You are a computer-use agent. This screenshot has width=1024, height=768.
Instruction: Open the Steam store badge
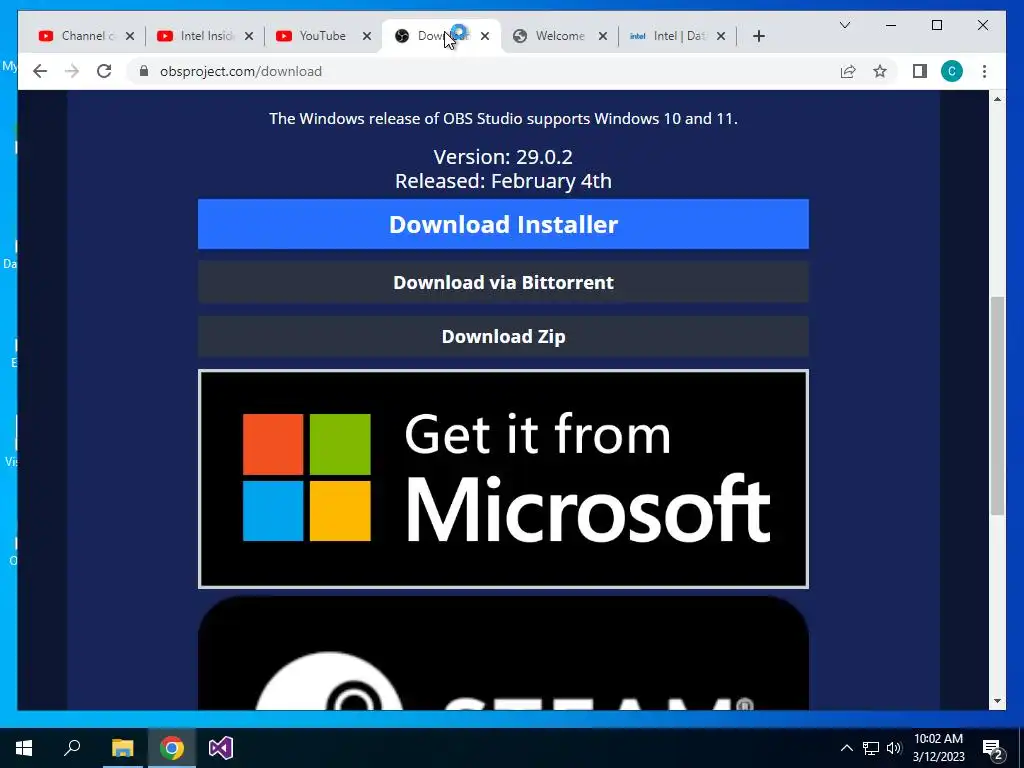[x=503, y=653]
